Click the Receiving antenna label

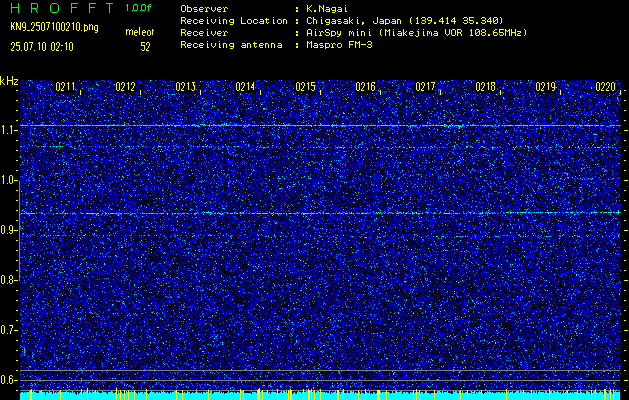(231, 45)
